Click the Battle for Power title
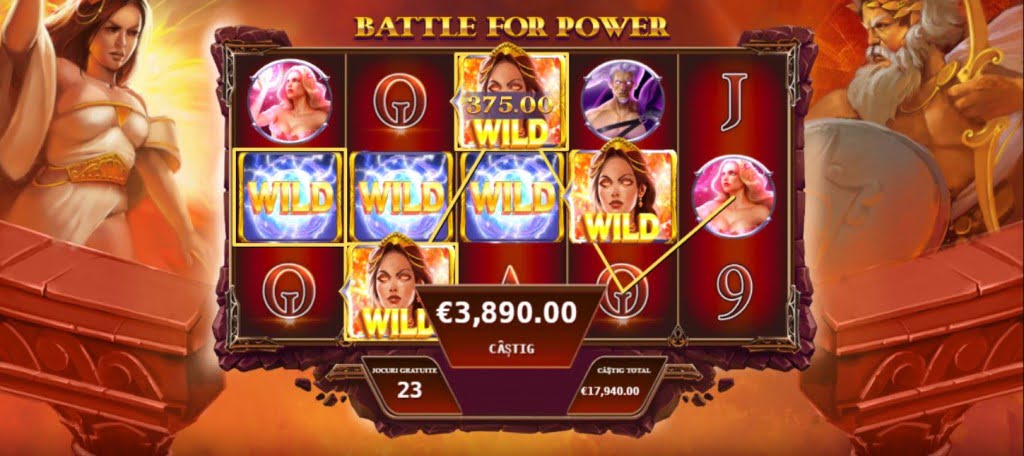The image size is (1024, 456). [x=511, y=26]
